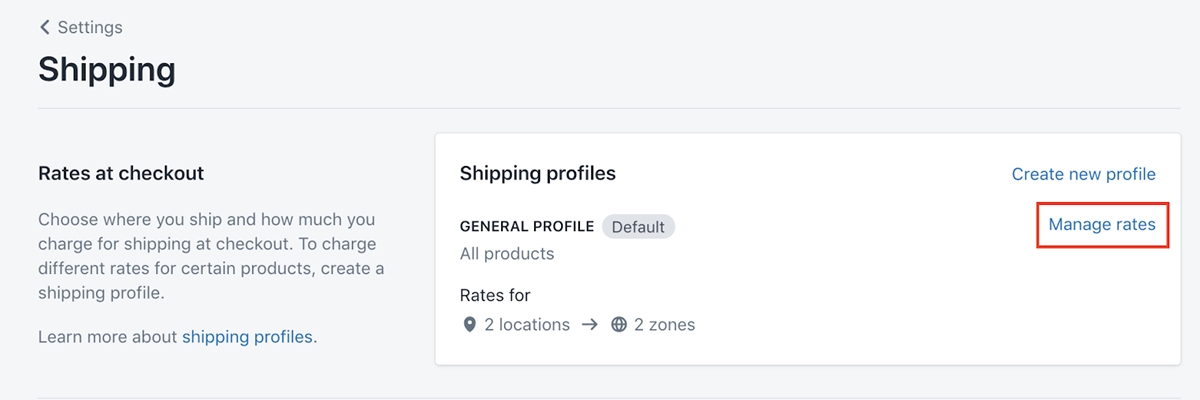Click the location pin icon

[469, 325]
